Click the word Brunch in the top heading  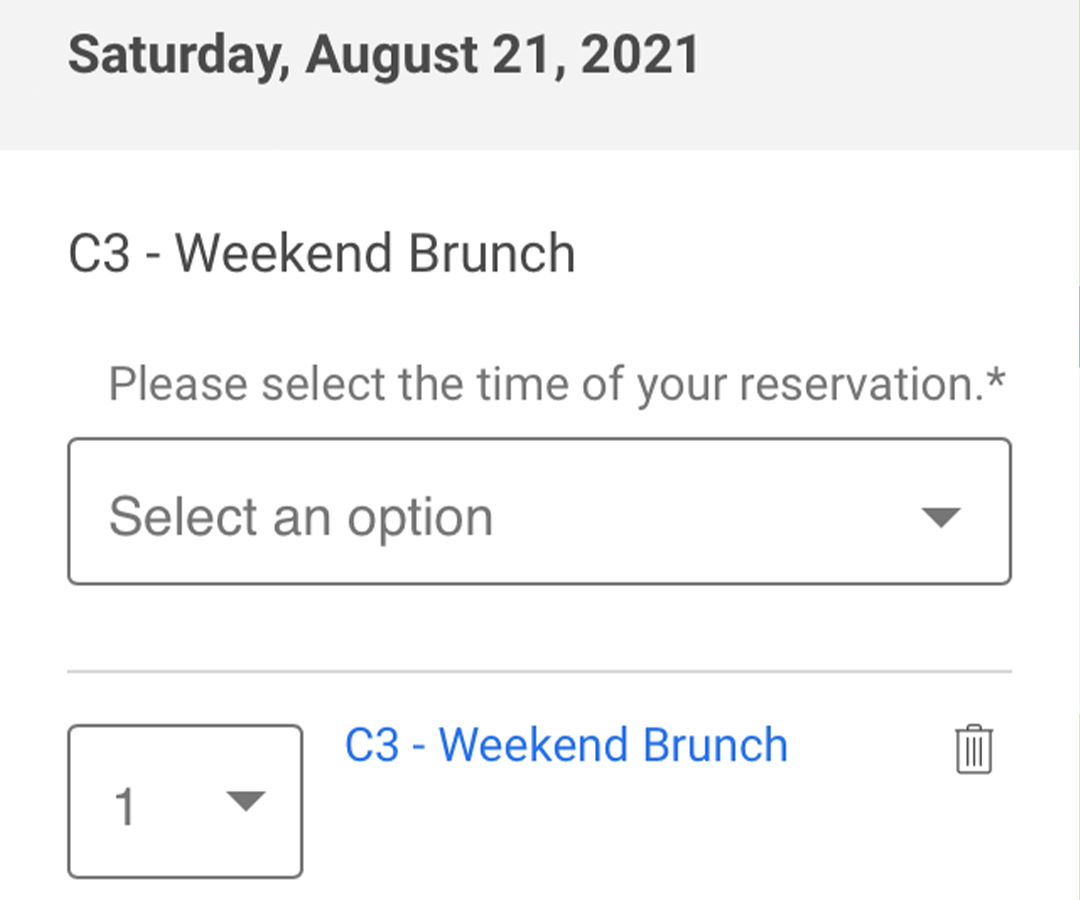click(492, 253)
